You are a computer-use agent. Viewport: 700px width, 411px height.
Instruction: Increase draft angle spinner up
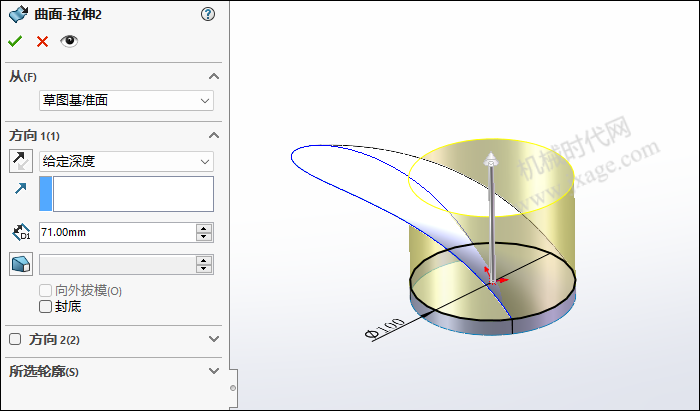204,260
